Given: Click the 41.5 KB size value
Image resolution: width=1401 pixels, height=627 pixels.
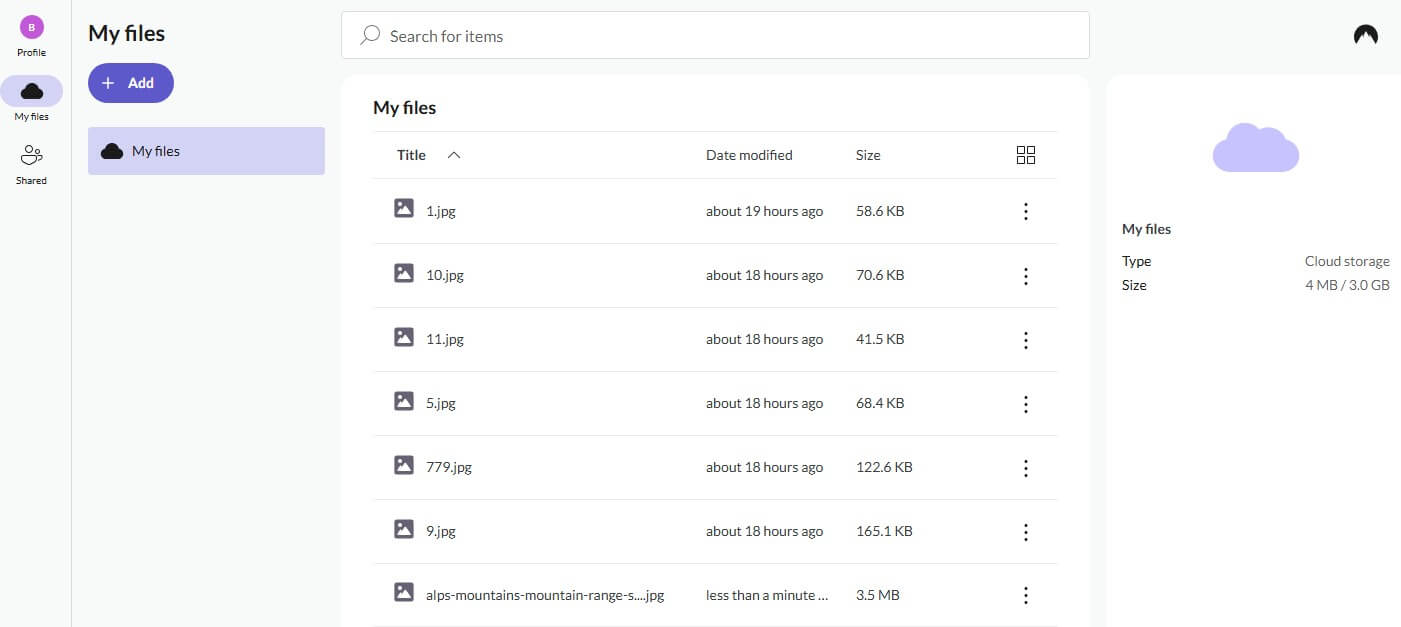Looking at the screenshot, I should [880, 339].
